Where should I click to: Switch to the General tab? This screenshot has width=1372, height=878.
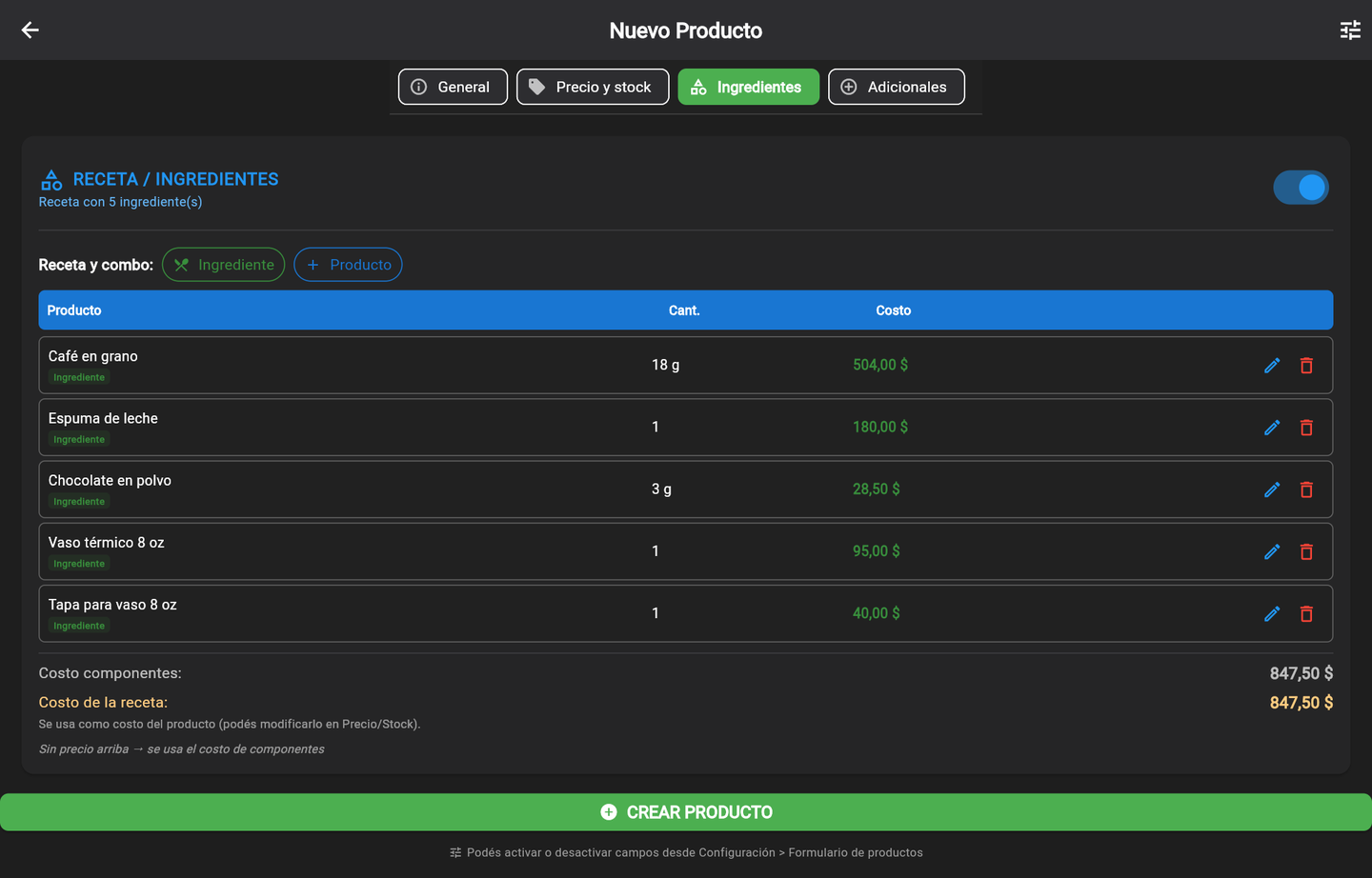pyautogui.click(x=453, y=87)
